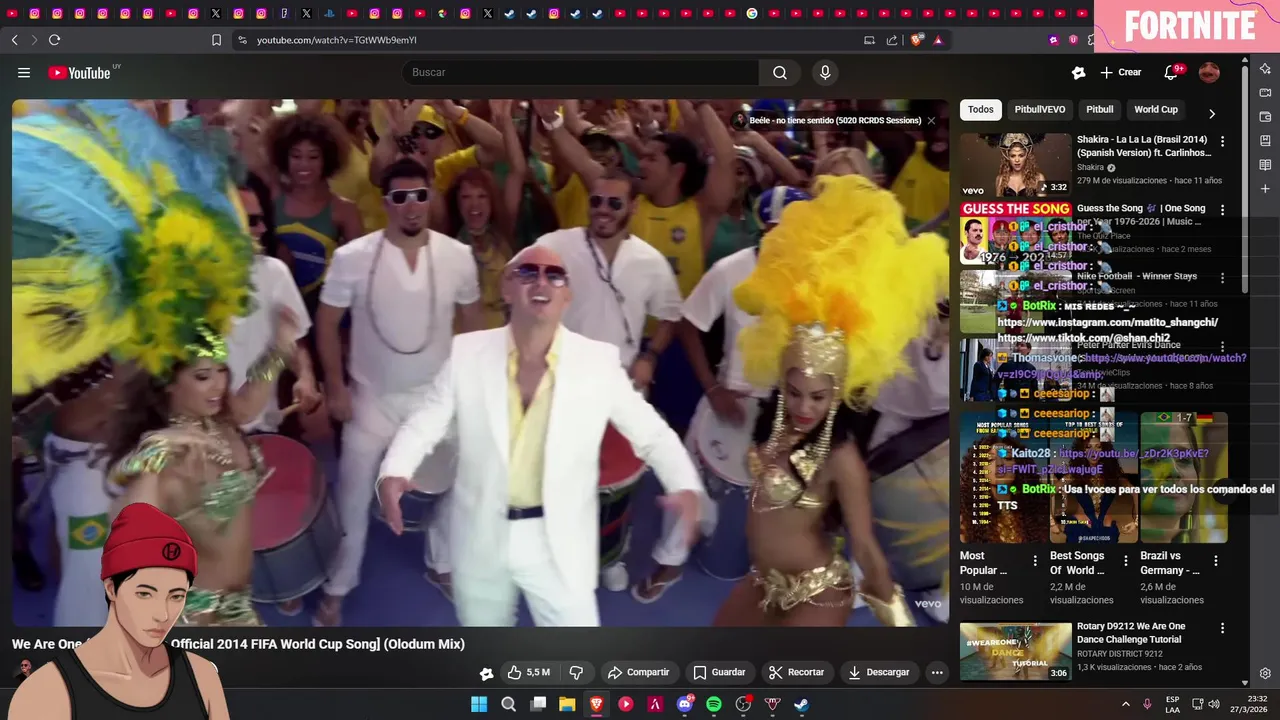This screenshot has height=720, width=1280.
Task: Click the Crear create button
Action: [x=1121, y=72]
